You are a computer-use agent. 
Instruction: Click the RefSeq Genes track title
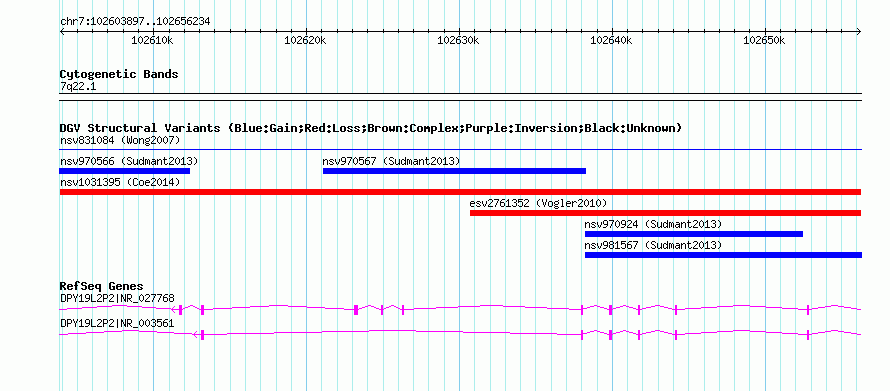(102, 286)
